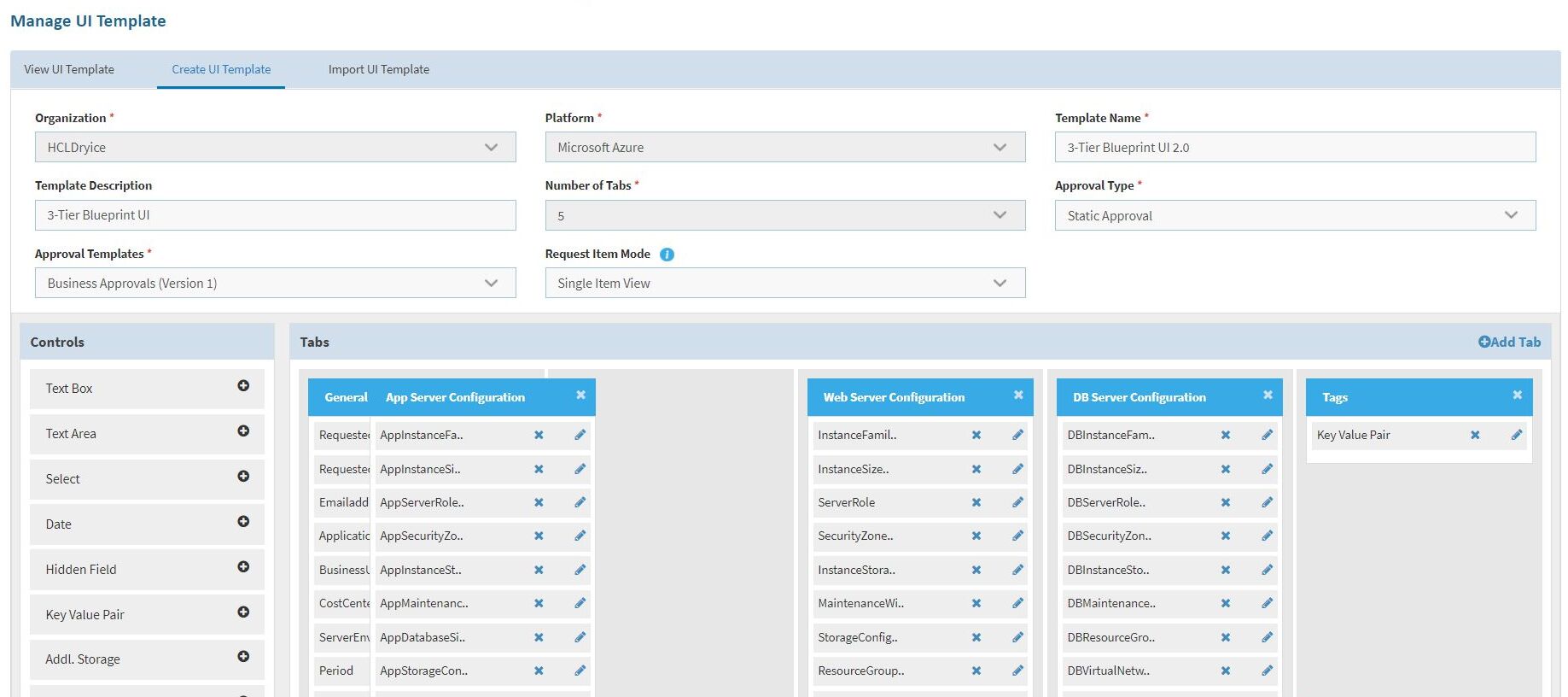Show Request Item Mode info tooltip
Image resolution: width=1568 pixels, height=697 pixels.
click(x=667, y=255)
